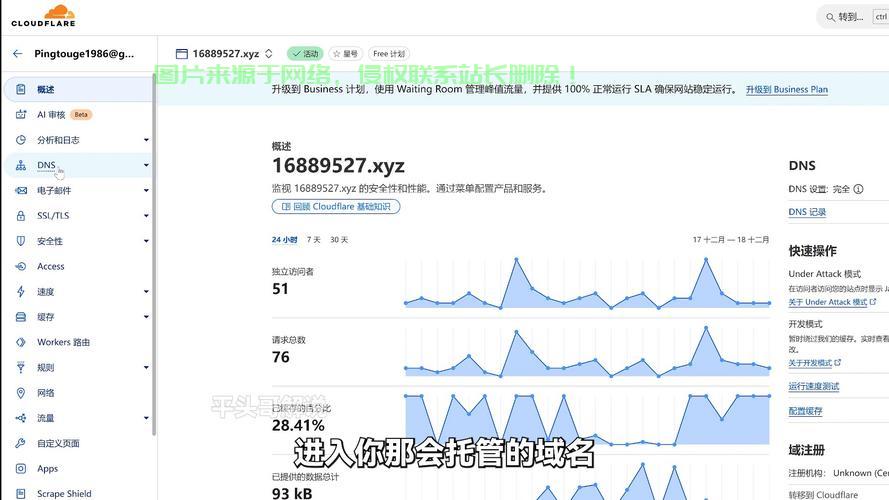The image size is (889, 500).
Task: Open the 16889527.xyz domain switcher dropdown
Action: tap(269, 54)
